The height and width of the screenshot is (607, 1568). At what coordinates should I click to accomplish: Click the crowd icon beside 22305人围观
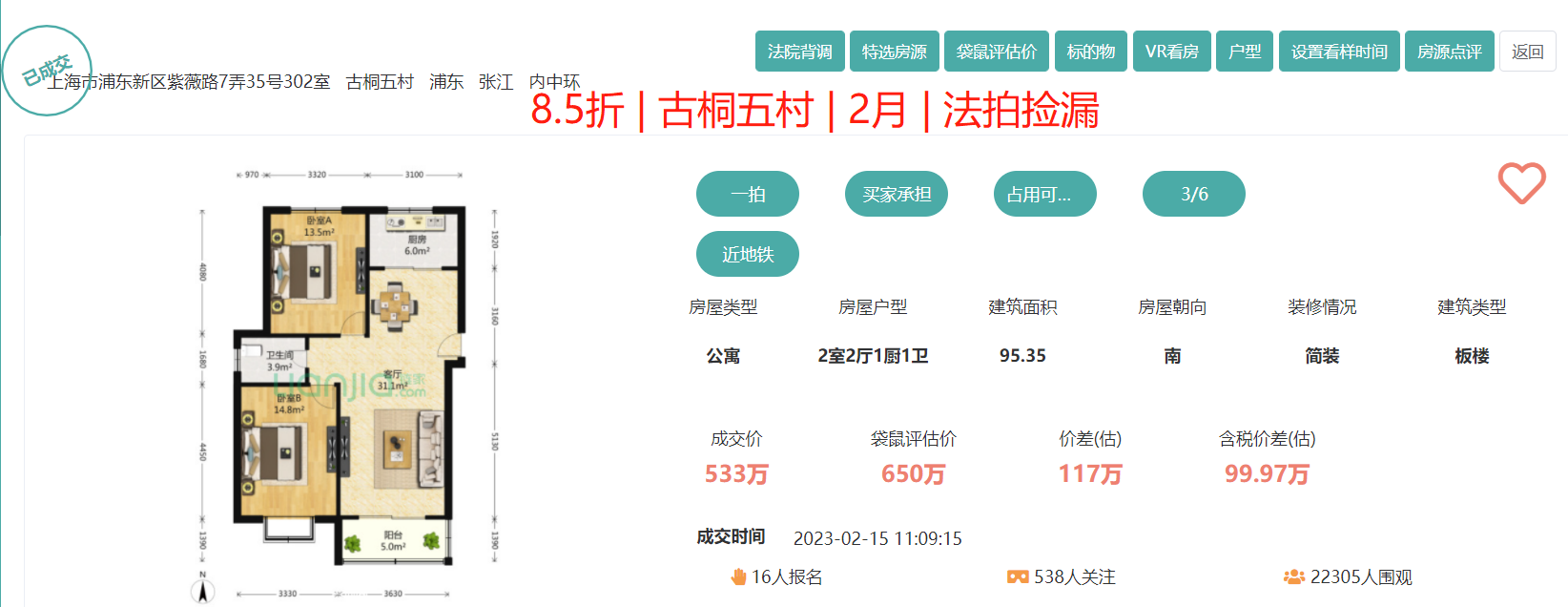1293,577
